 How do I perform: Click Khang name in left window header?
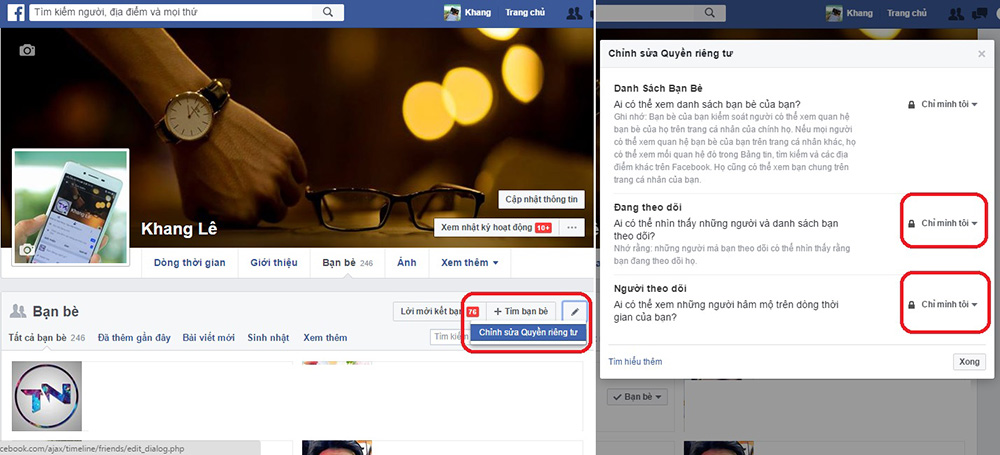(x=478, y=13)
